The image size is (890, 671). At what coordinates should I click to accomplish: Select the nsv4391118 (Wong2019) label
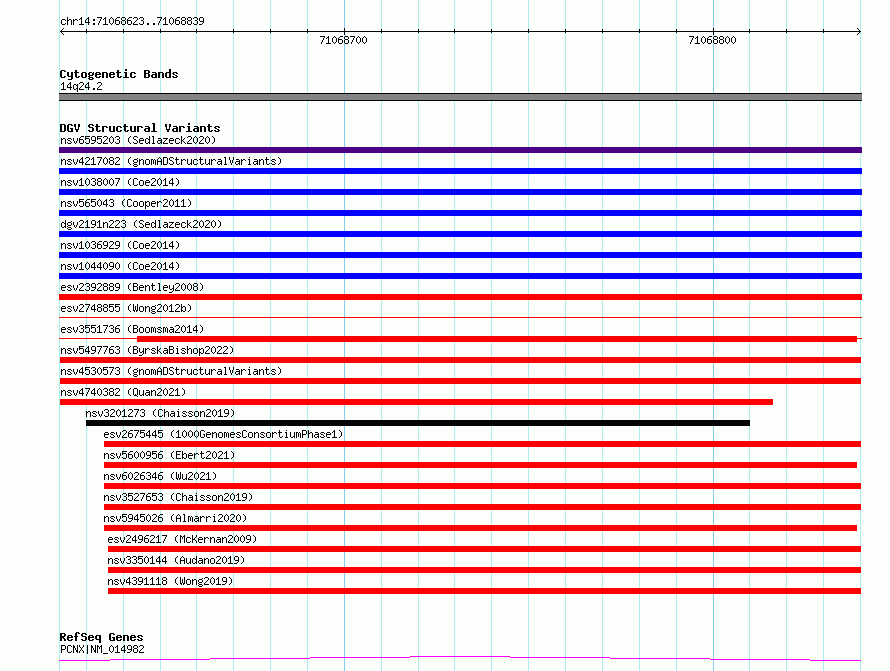coord(170,581)
